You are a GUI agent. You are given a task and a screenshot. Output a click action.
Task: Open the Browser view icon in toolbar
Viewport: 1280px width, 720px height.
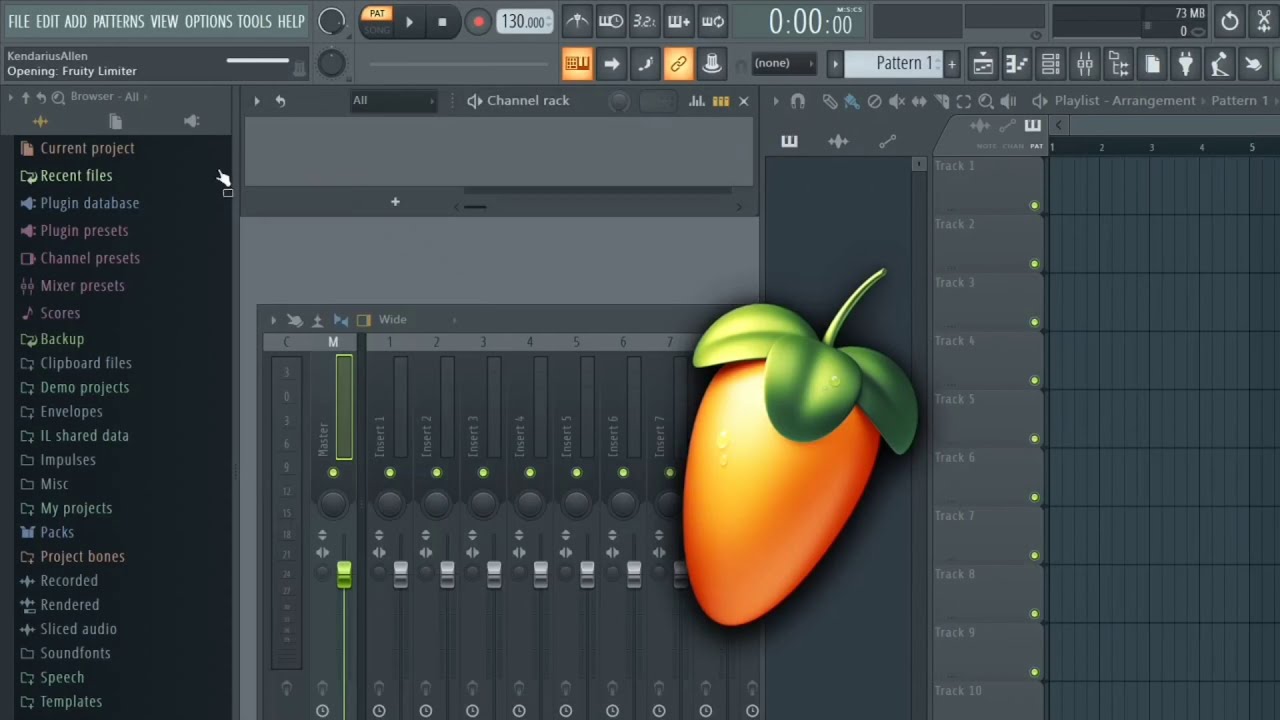[1119, 64]
